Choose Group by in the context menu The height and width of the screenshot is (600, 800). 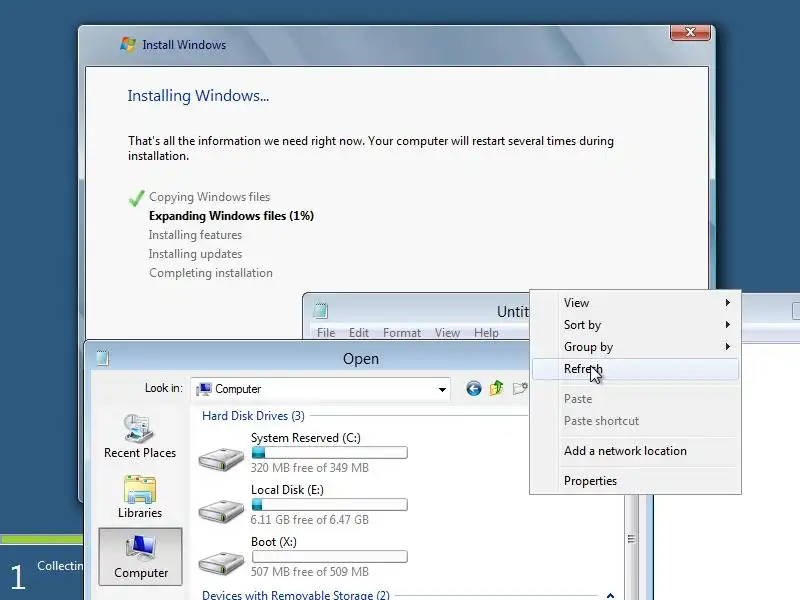[635, 346]
